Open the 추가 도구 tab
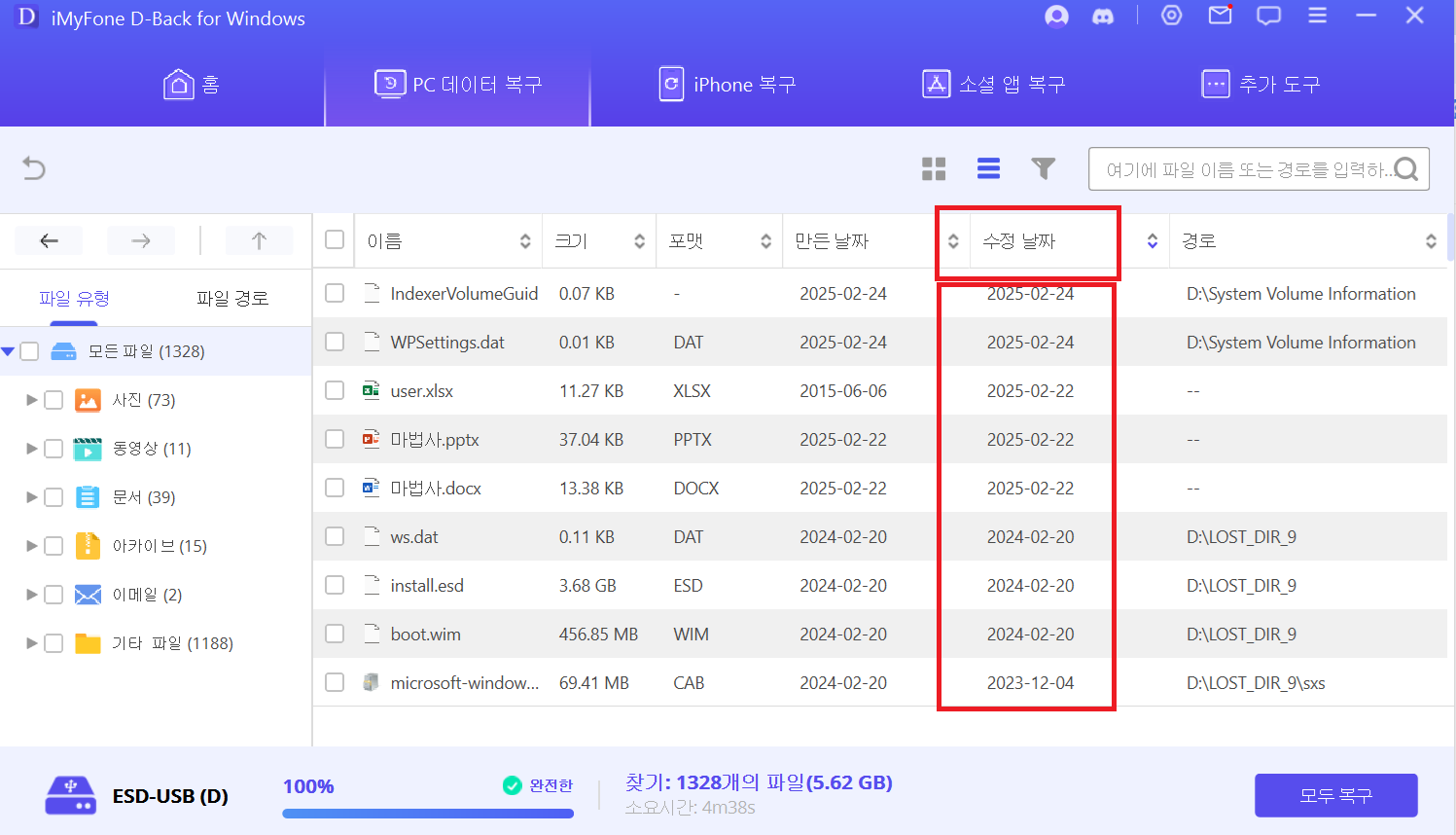Image resolution: width=1456 pixels, height=835 pixels. tap(1261, 85)
